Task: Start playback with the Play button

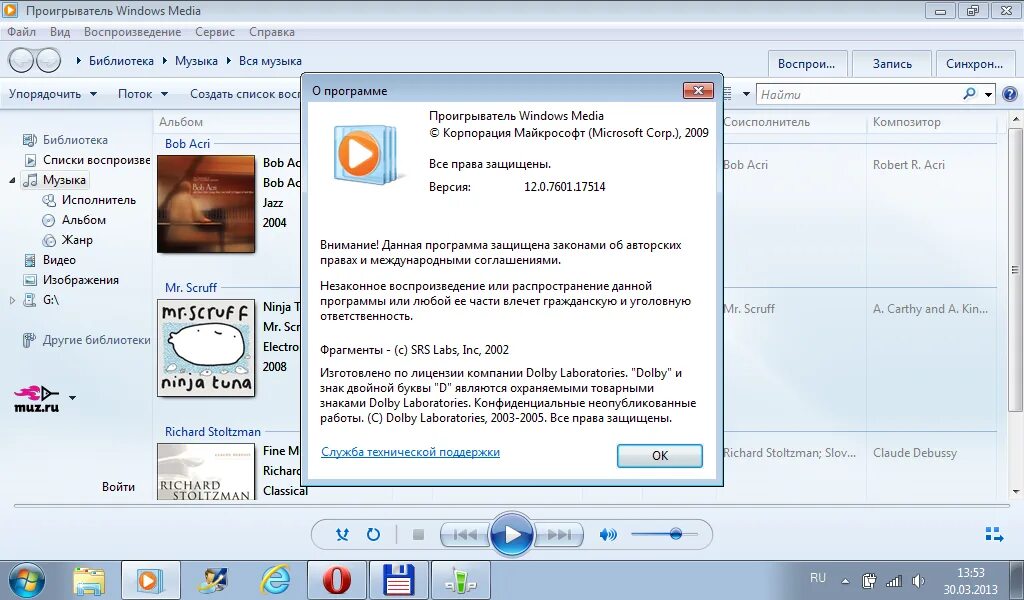Action: pos(512,535)
